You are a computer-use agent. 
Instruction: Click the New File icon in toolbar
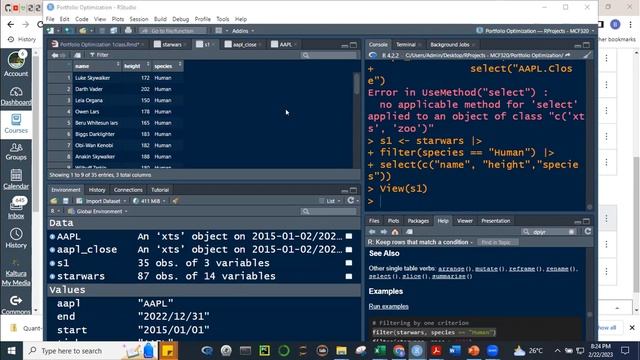[51, 31]
